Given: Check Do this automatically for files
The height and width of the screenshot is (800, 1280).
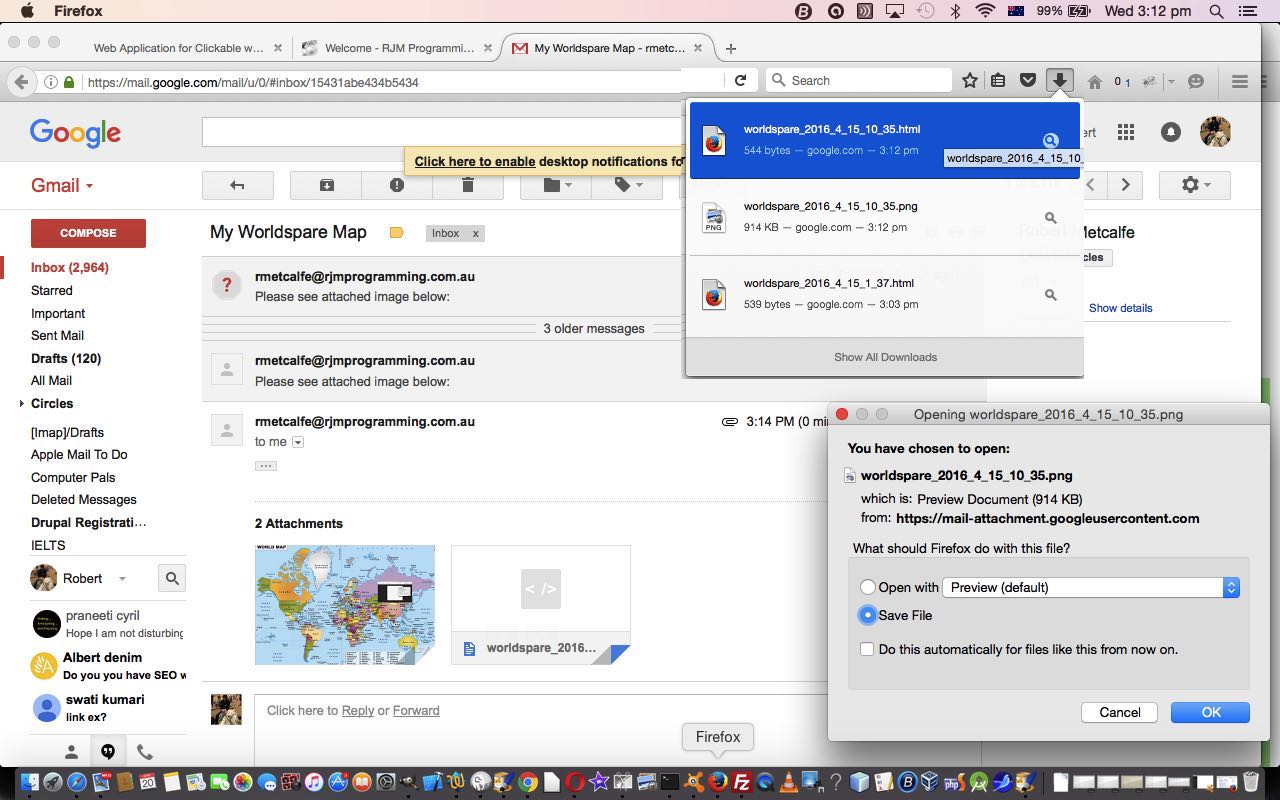Looking at the screenshot, I should click(867, 649).
